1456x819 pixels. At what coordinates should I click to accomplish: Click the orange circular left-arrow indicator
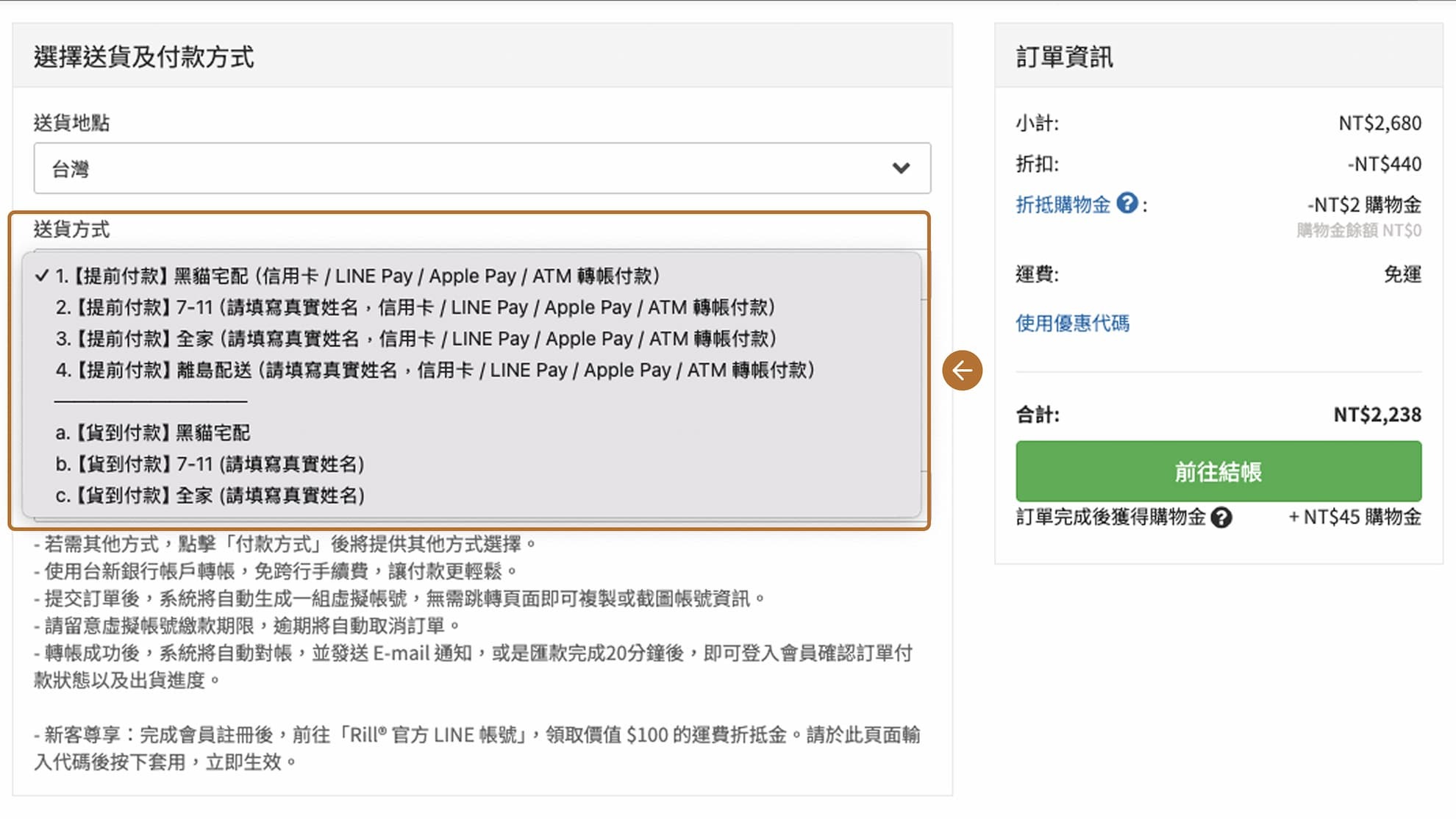click(963, 371)
